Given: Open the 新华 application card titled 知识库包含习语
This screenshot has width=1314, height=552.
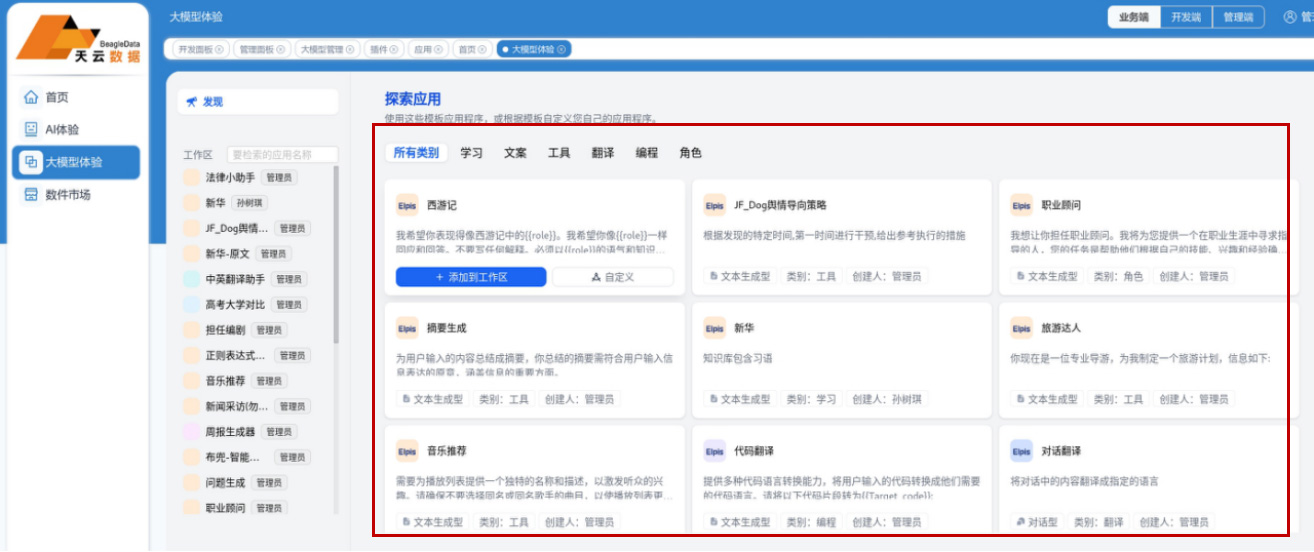Looking at the screenshot, I should 841,360.
